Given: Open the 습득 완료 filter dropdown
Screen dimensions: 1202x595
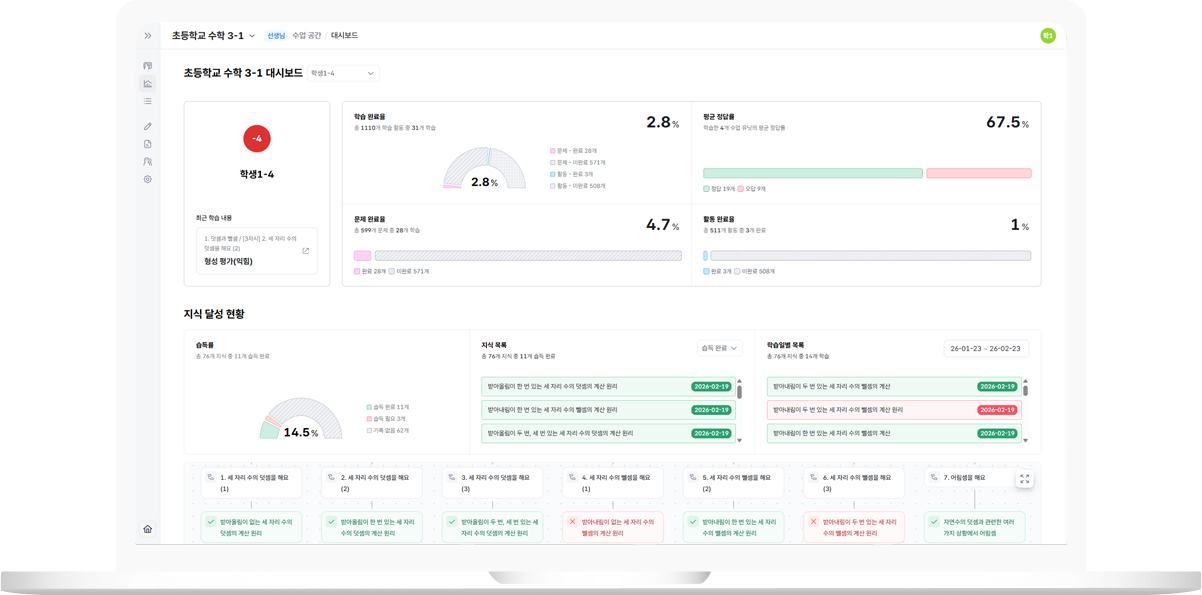Looking at the screenshot, I should coord(719,348).
